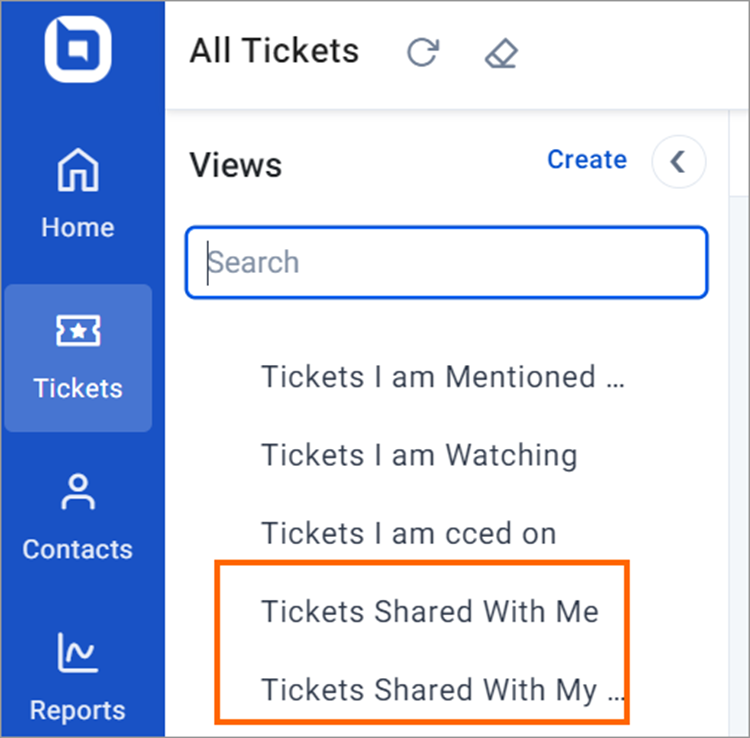Collapse the Views panel with chevron

678,162
